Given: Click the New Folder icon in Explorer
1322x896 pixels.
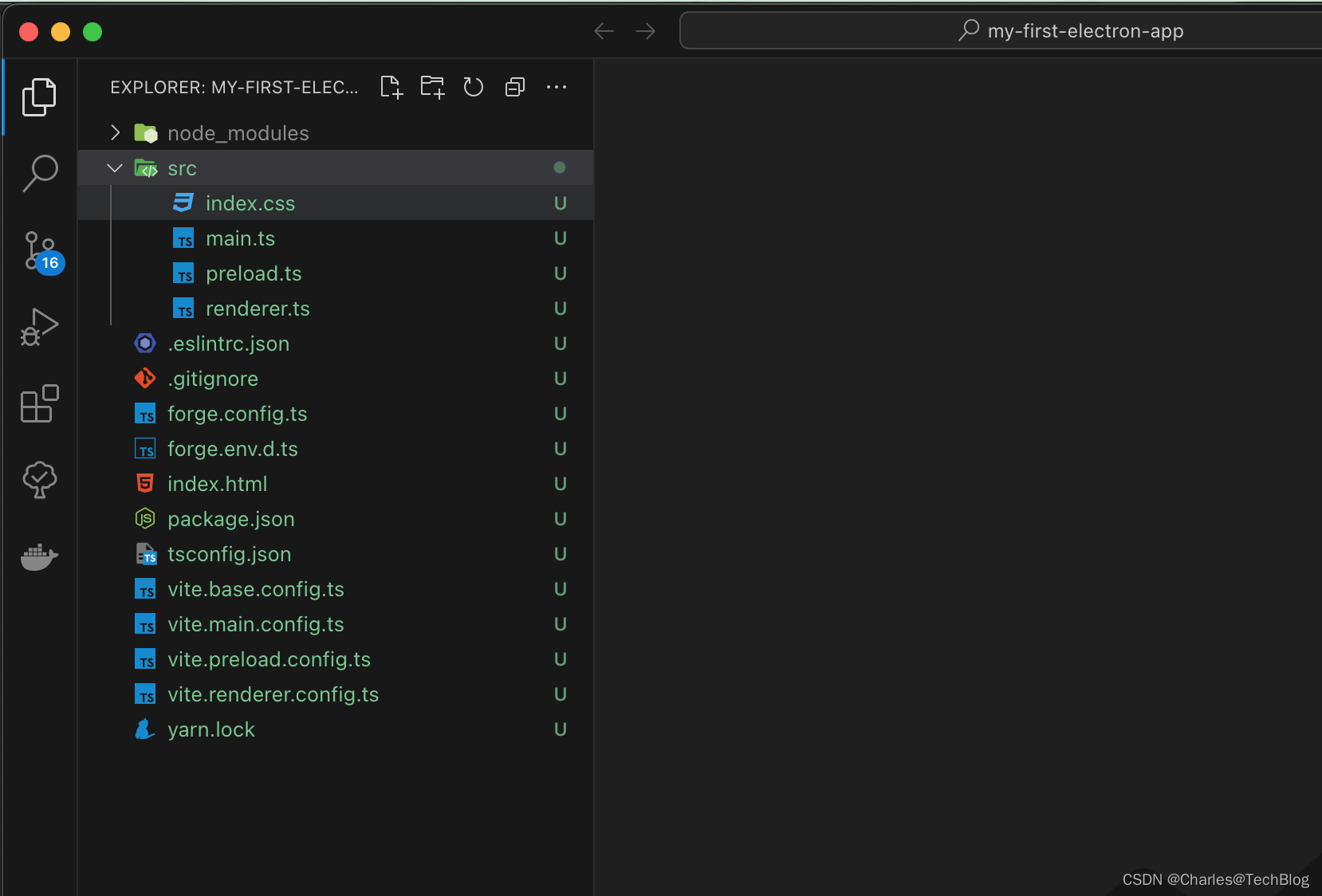Looking at the screenshot, I should tap(432, 87).
